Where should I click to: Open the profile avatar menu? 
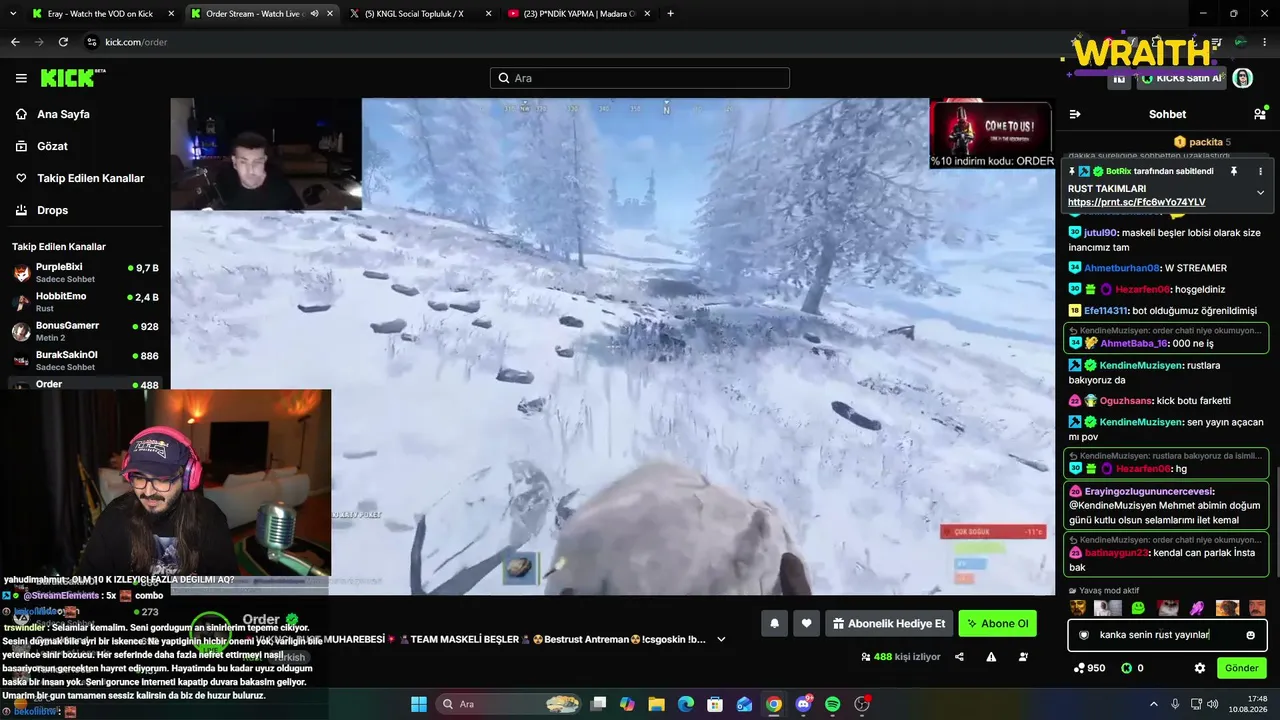pos(1243,78)
